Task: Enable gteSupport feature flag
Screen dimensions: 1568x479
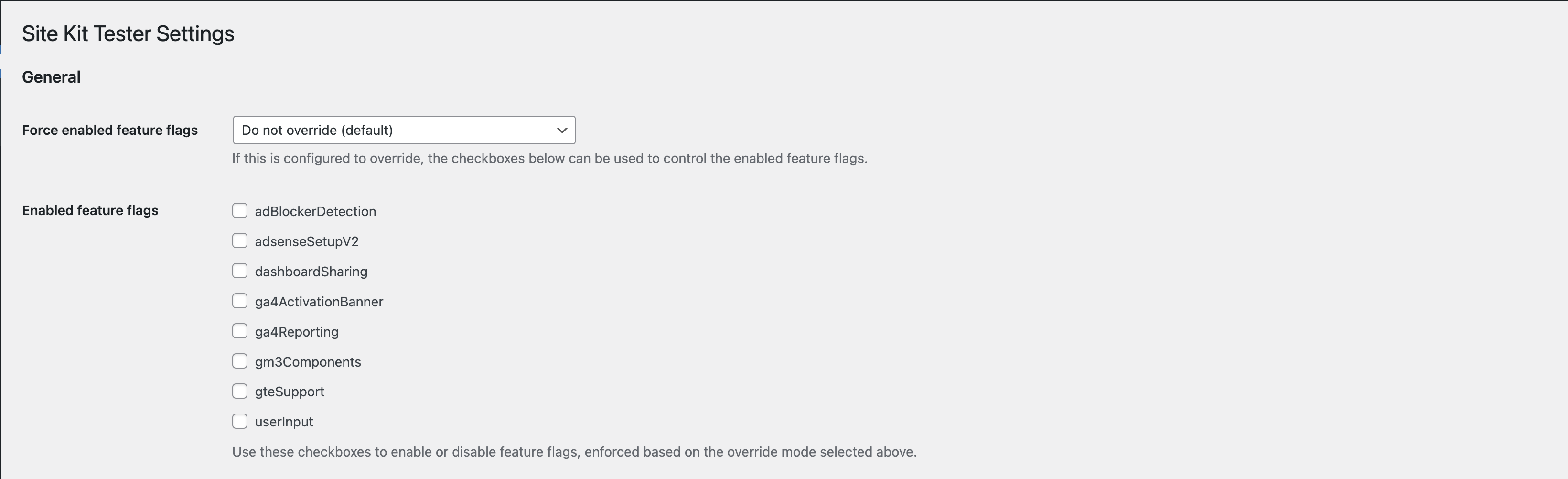Action: coord(240,390)
